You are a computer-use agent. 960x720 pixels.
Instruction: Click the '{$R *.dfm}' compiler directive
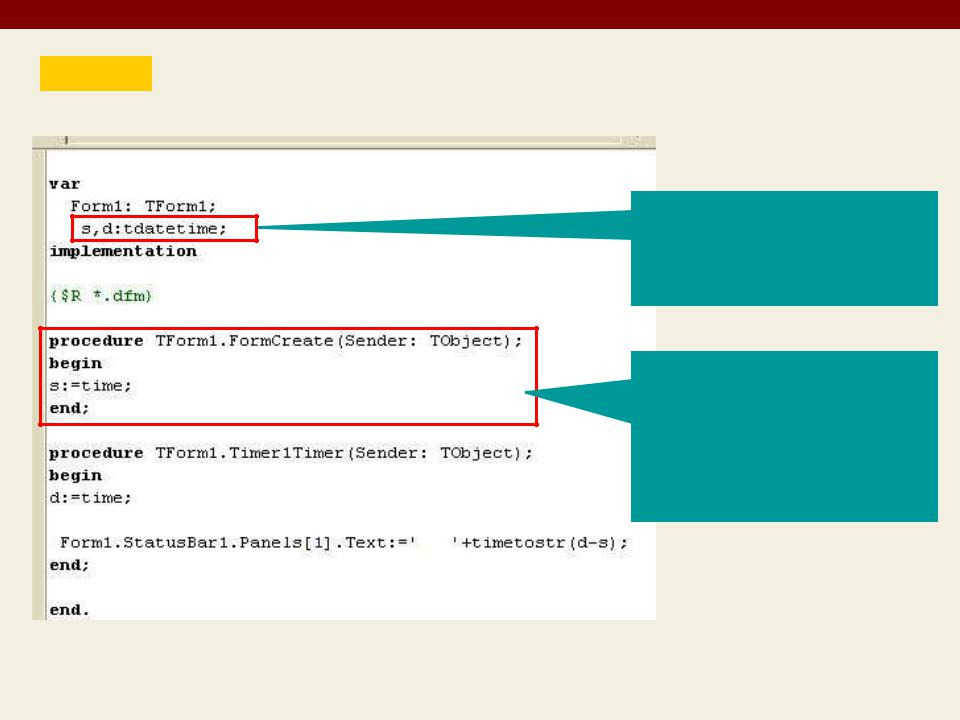click(x=101, y=296)
